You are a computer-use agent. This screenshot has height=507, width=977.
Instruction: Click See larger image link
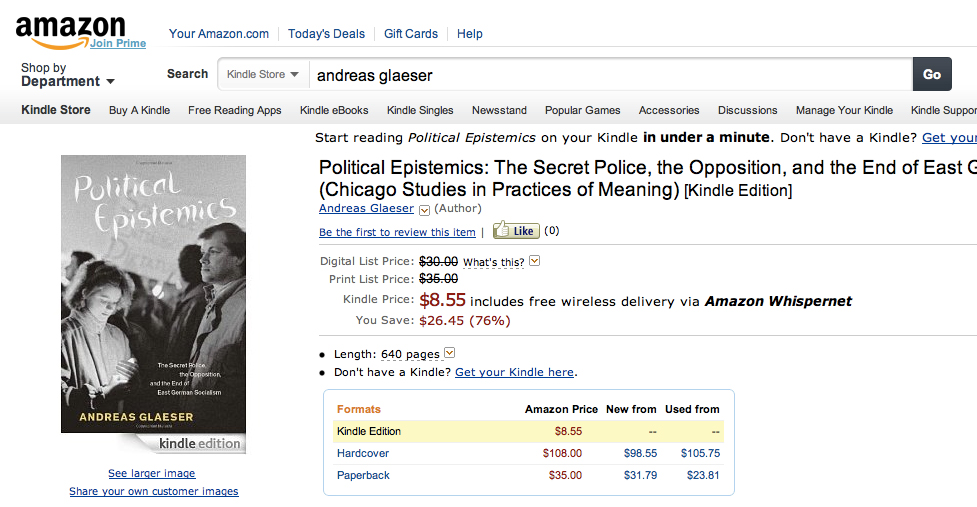tap(152, 473)
